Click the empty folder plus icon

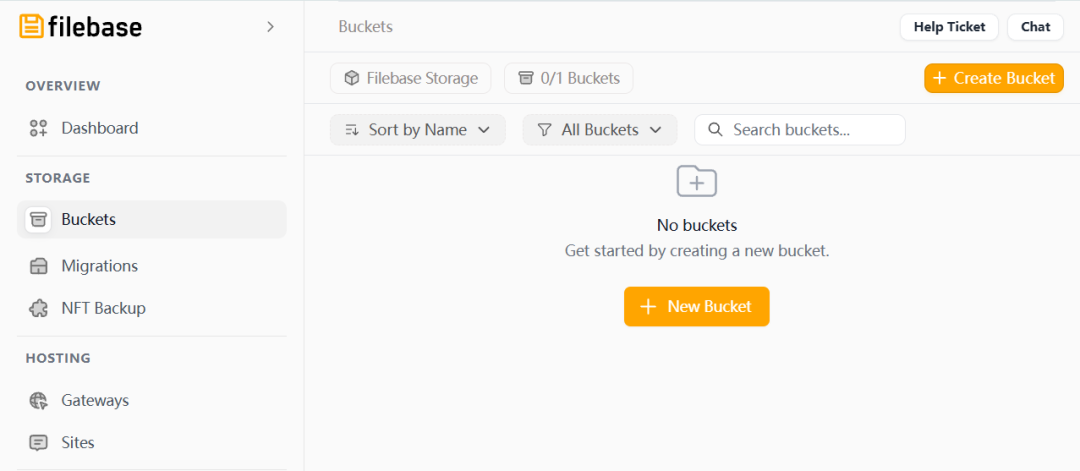click(x=697, y=181)
